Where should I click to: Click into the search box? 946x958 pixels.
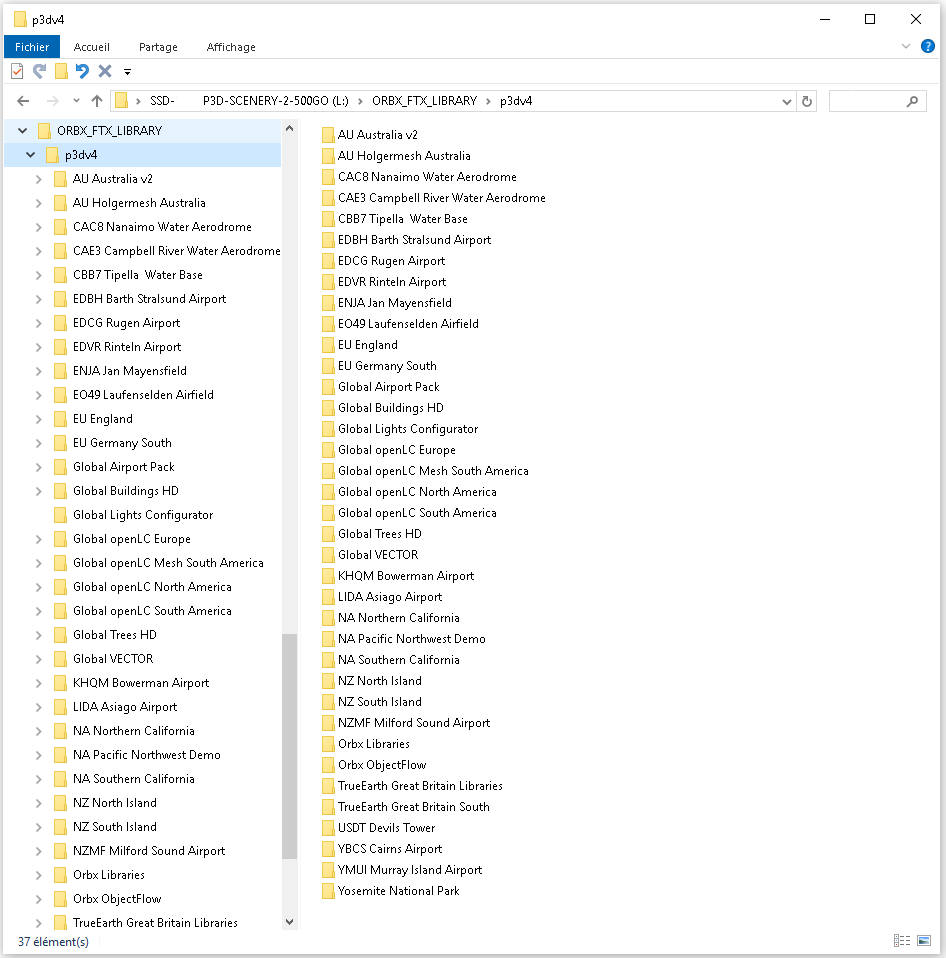[878, 101]
